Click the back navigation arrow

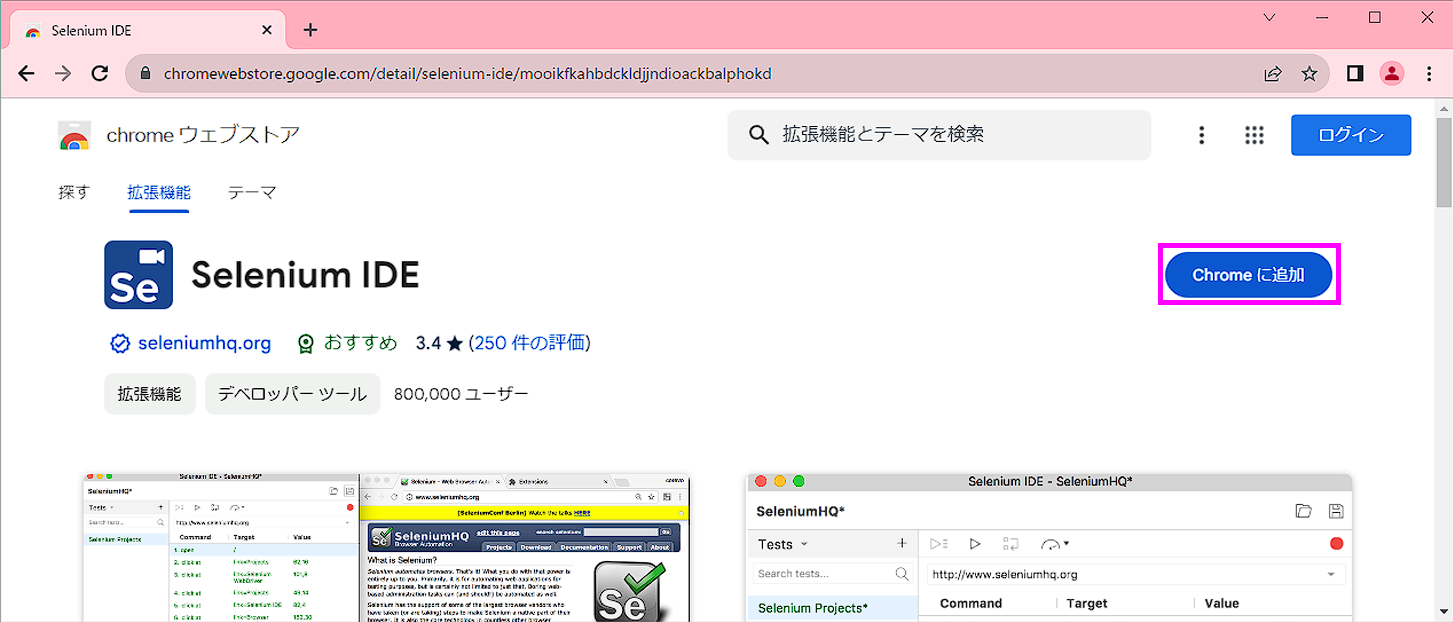click(x=26, y=73)
